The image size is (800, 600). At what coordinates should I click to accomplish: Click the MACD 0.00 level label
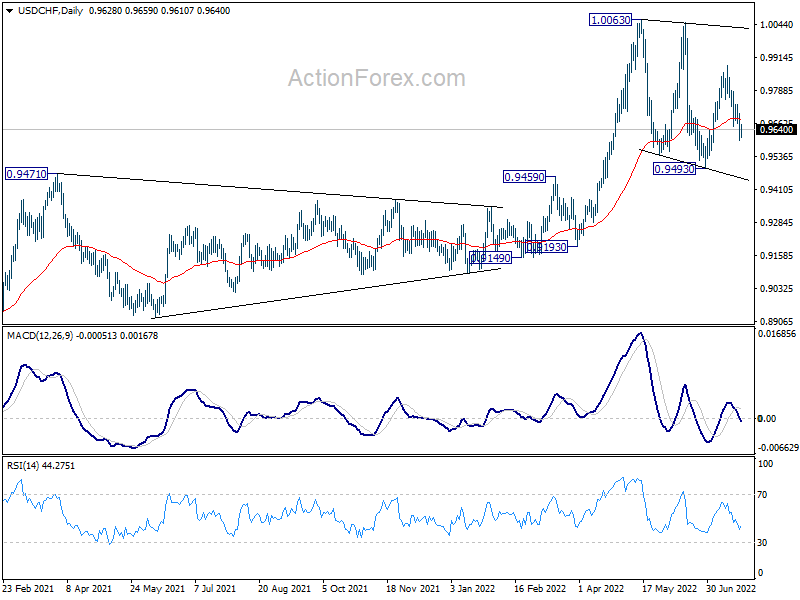(x=767, y=418)
